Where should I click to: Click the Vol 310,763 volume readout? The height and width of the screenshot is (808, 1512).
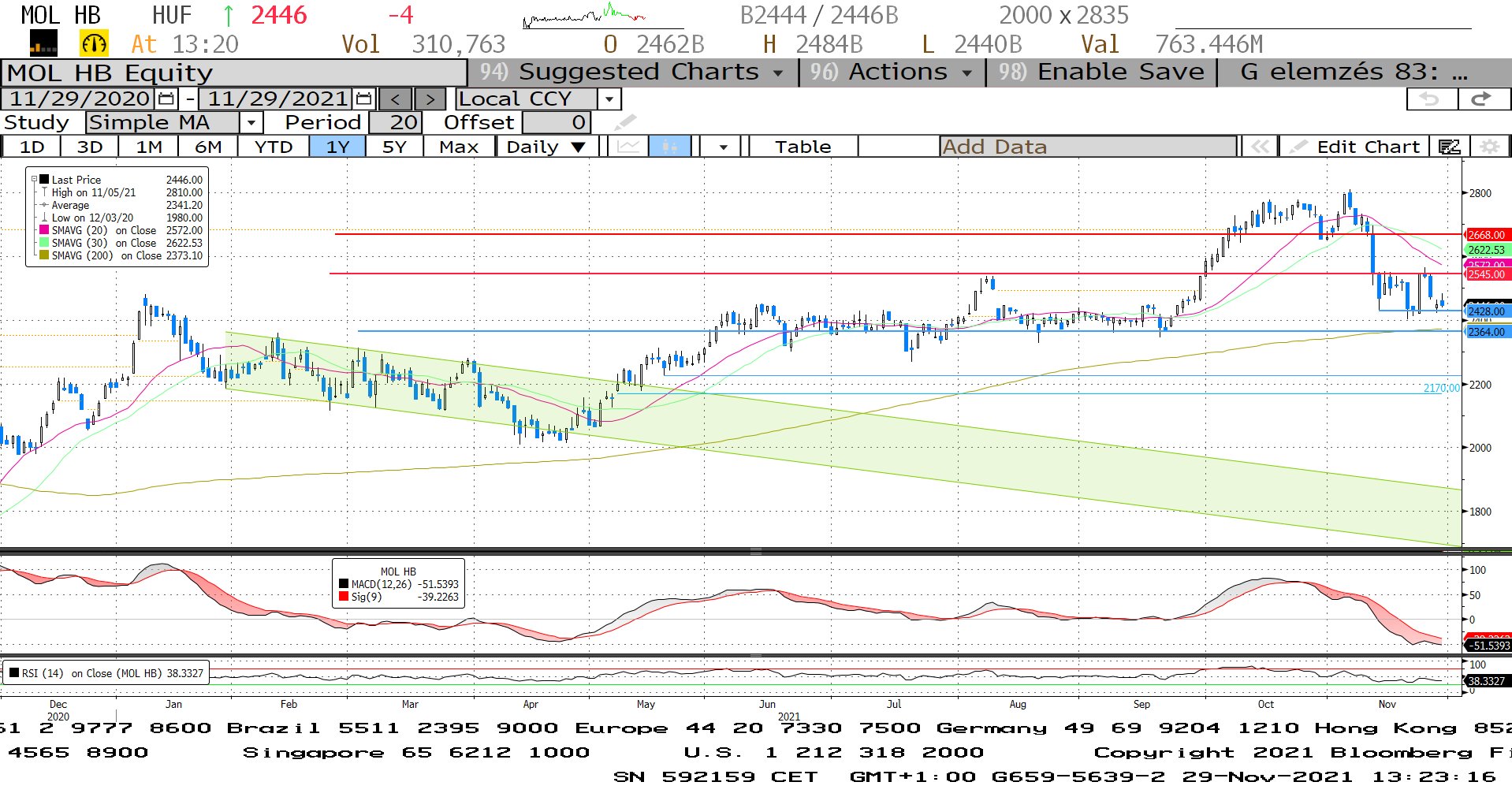point(423,44)
